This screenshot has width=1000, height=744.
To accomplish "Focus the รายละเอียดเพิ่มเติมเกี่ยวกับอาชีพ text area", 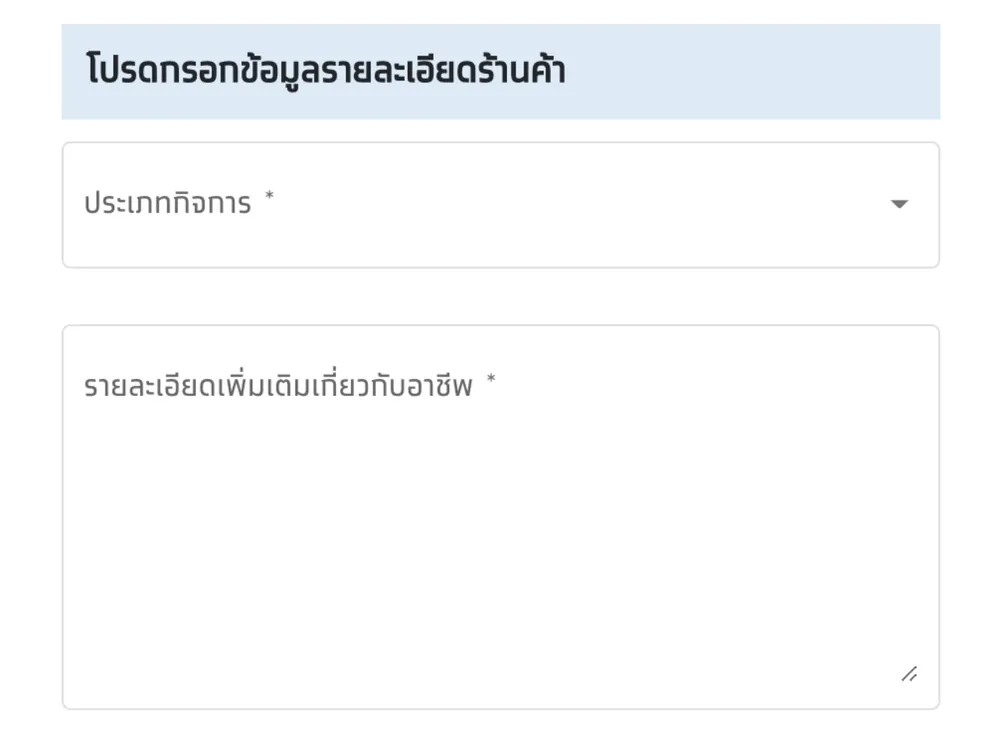I will click(x=501, y=517).
